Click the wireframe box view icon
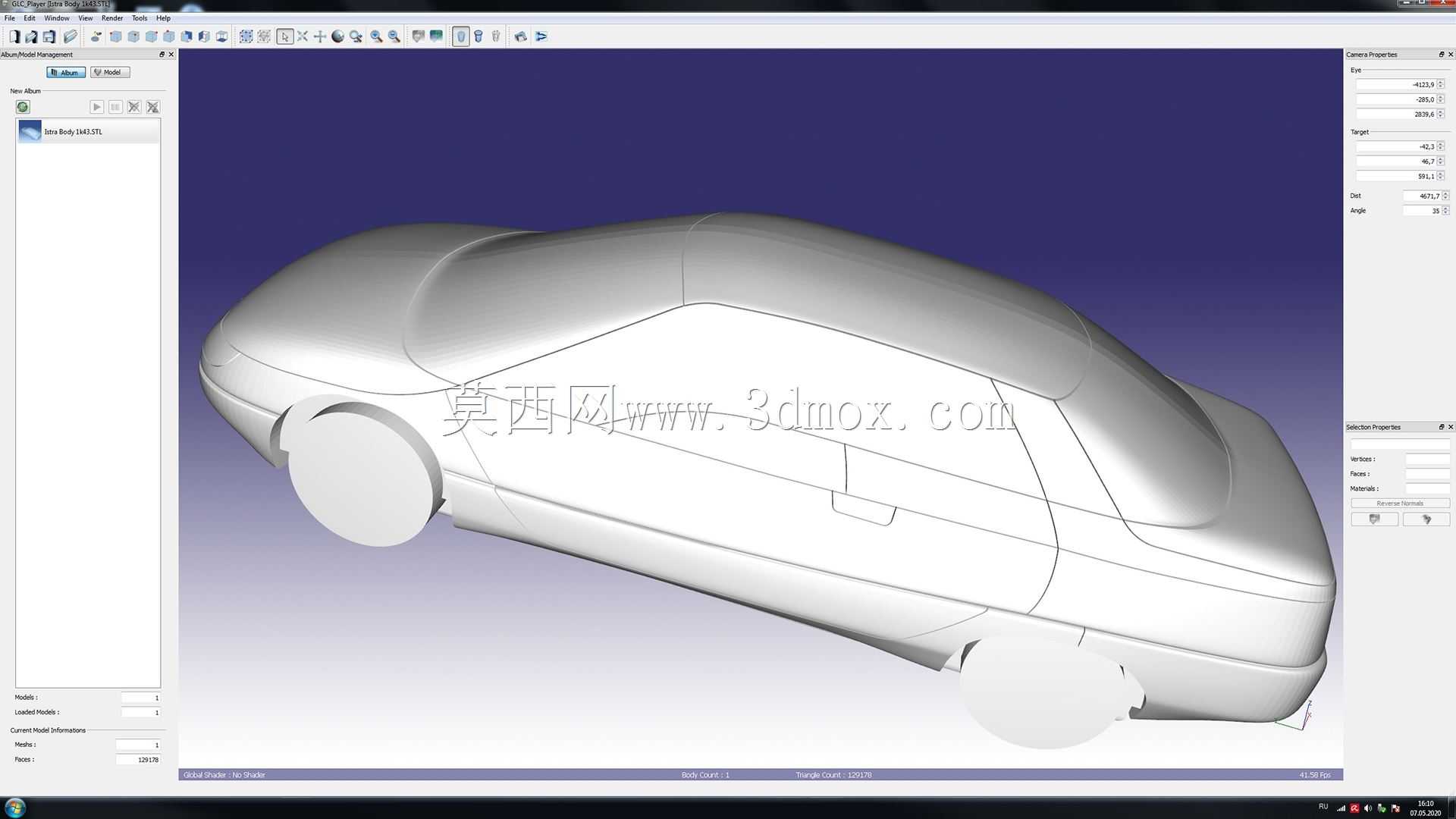 coord(222,36)
